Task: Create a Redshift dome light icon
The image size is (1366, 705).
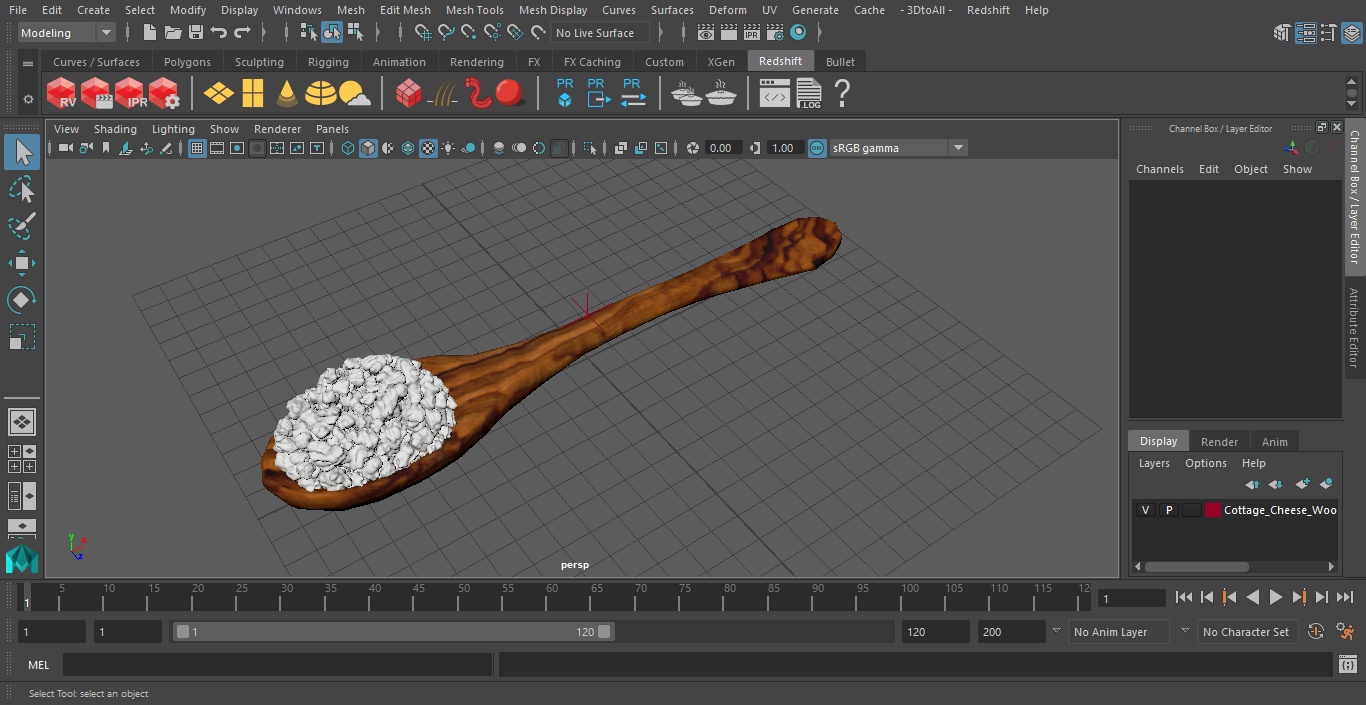Action: point(321,94)
